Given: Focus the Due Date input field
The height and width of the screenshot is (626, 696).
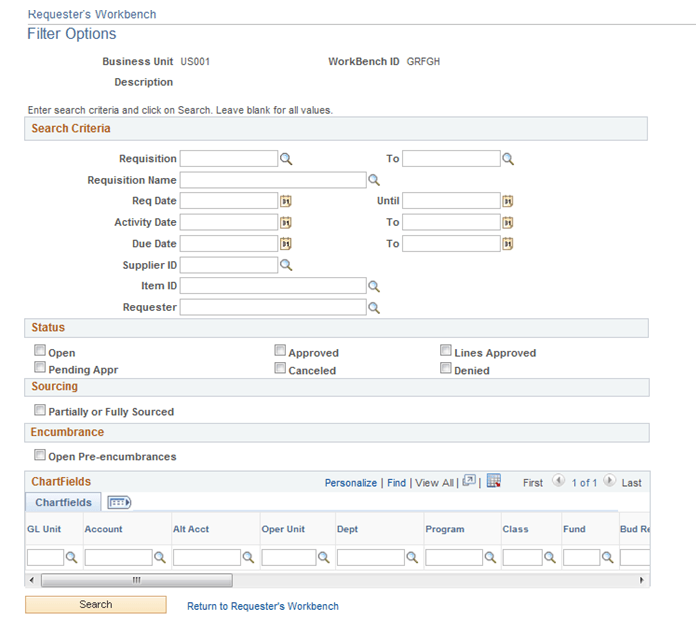Looking at the screenshot, I should click(x=229, y=244).
